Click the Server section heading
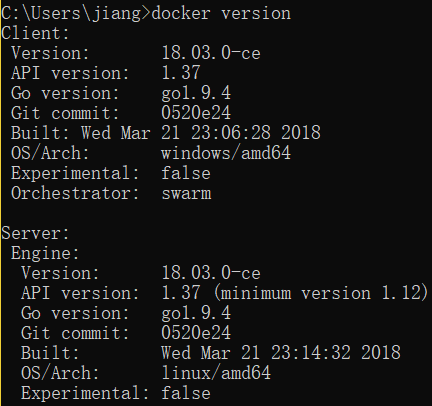This screenshot has width=432, height=406. coord(35,233)
